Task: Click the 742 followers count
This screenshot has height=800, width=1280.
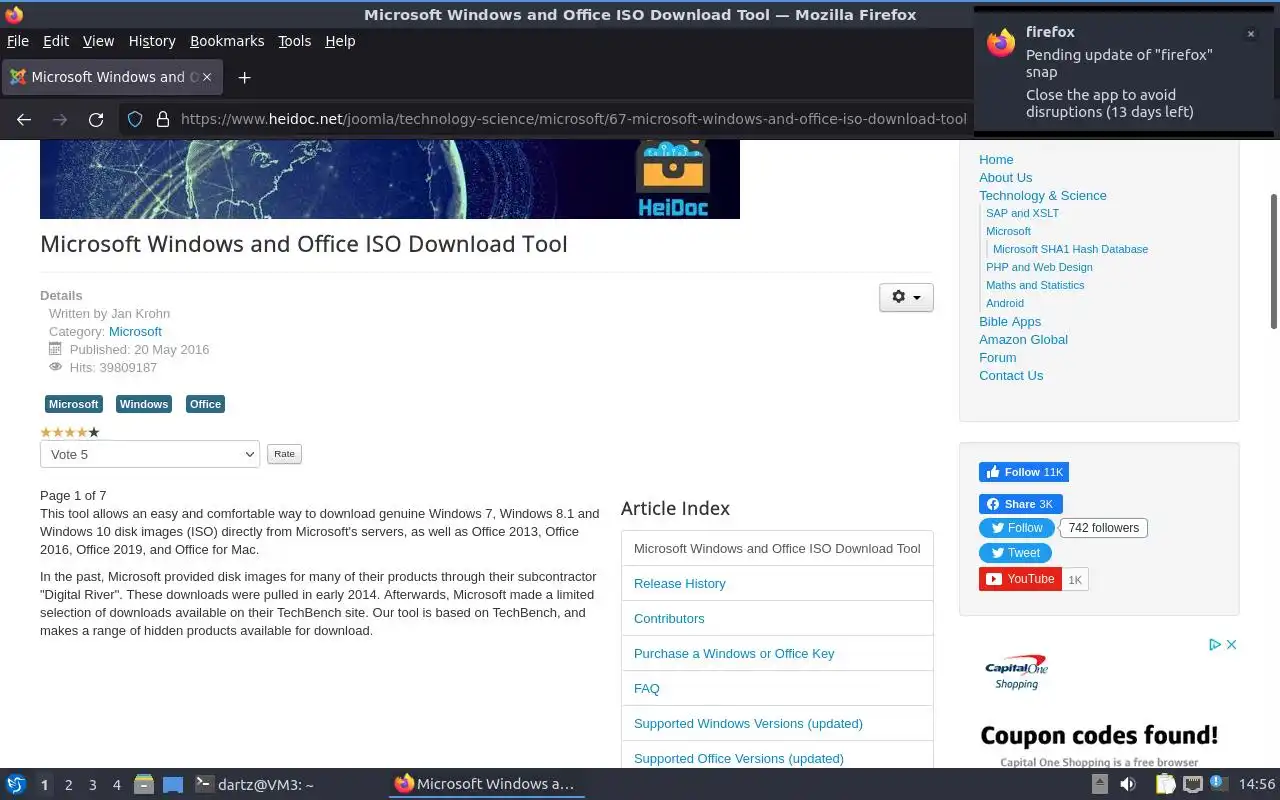Action: click(x=1103, y=528)
